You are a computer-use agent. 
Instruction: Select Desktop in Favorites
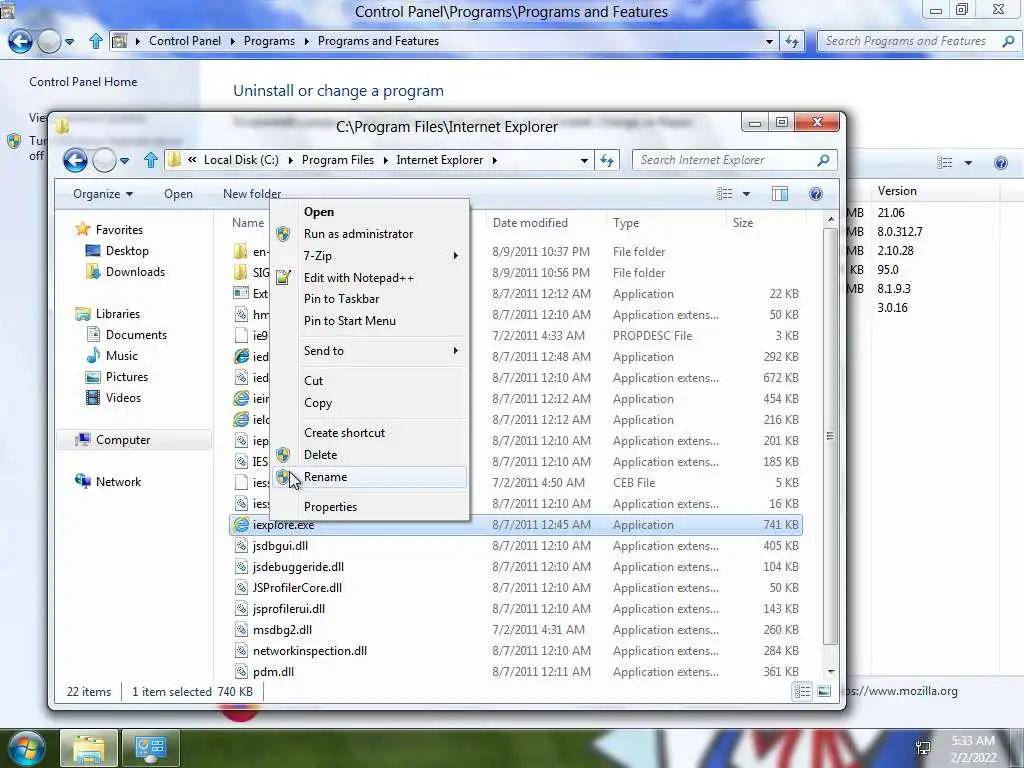coord(127,251)
